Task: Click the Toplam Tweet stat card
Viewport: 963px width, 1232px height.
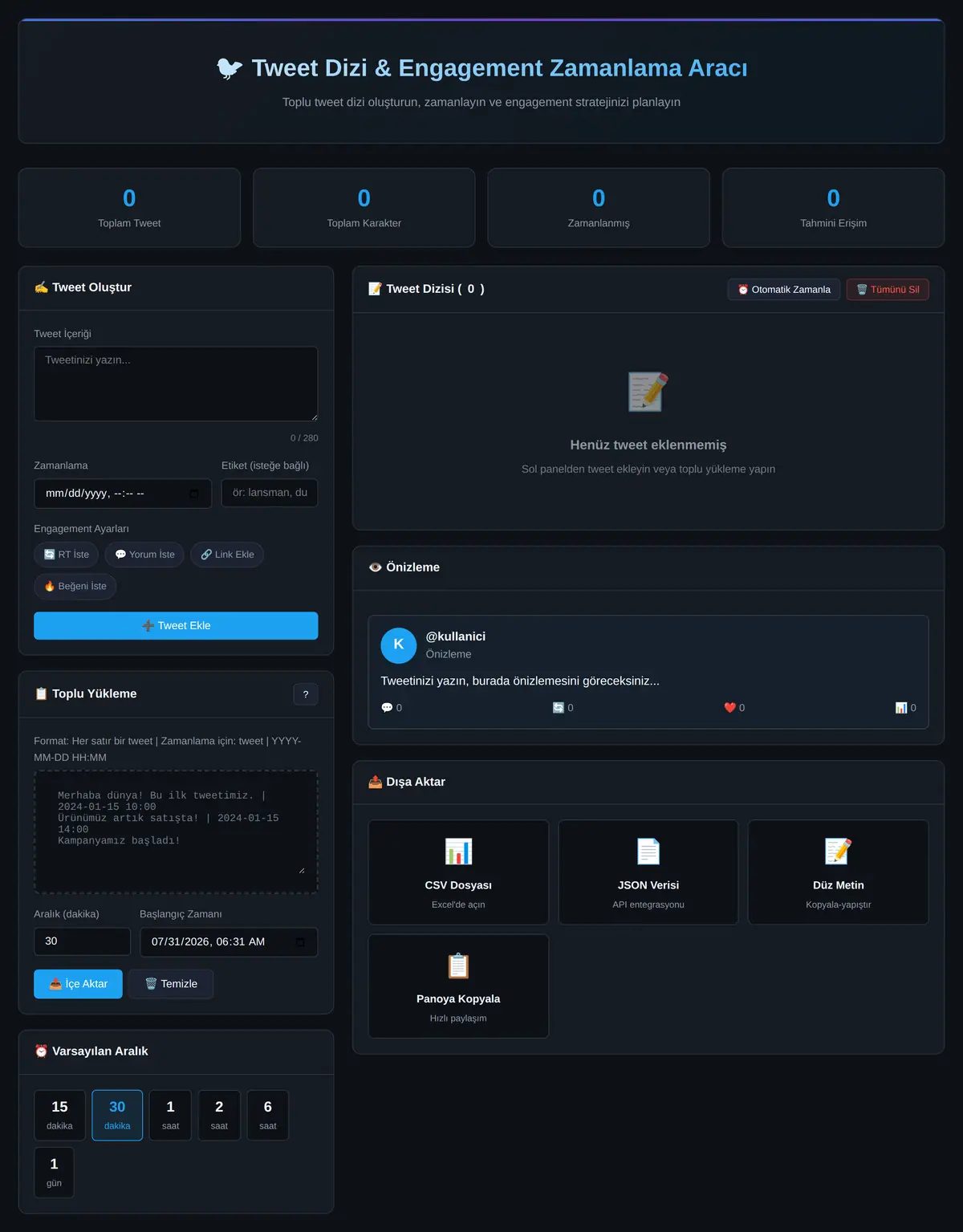Action: coord(129,208)
